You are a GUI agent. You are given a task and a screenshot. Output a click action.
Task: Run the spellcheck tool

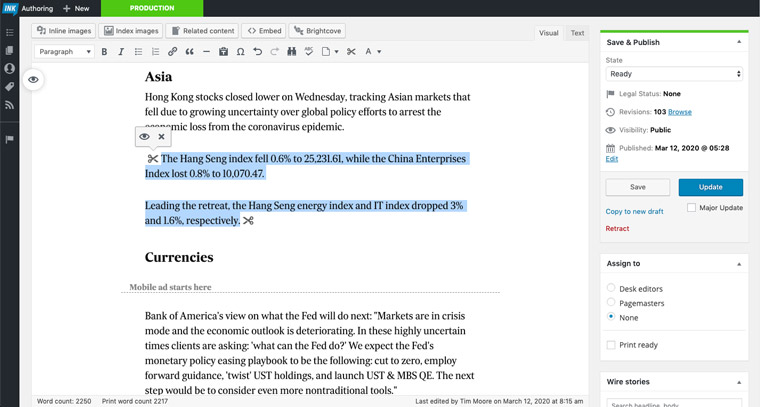309,51
